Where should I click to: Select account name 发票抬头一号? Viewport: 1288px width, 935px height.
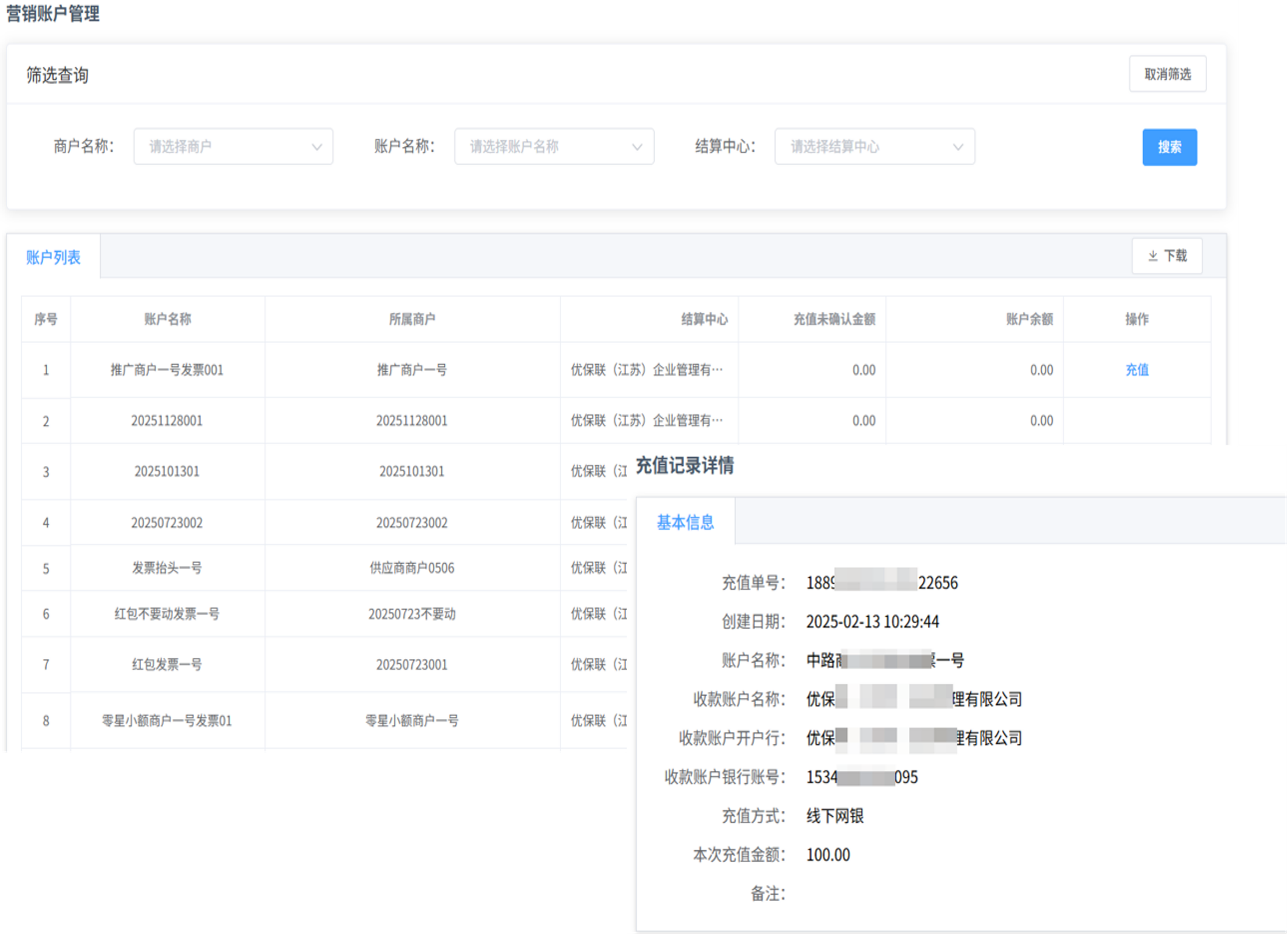click(x=167, y=568)
